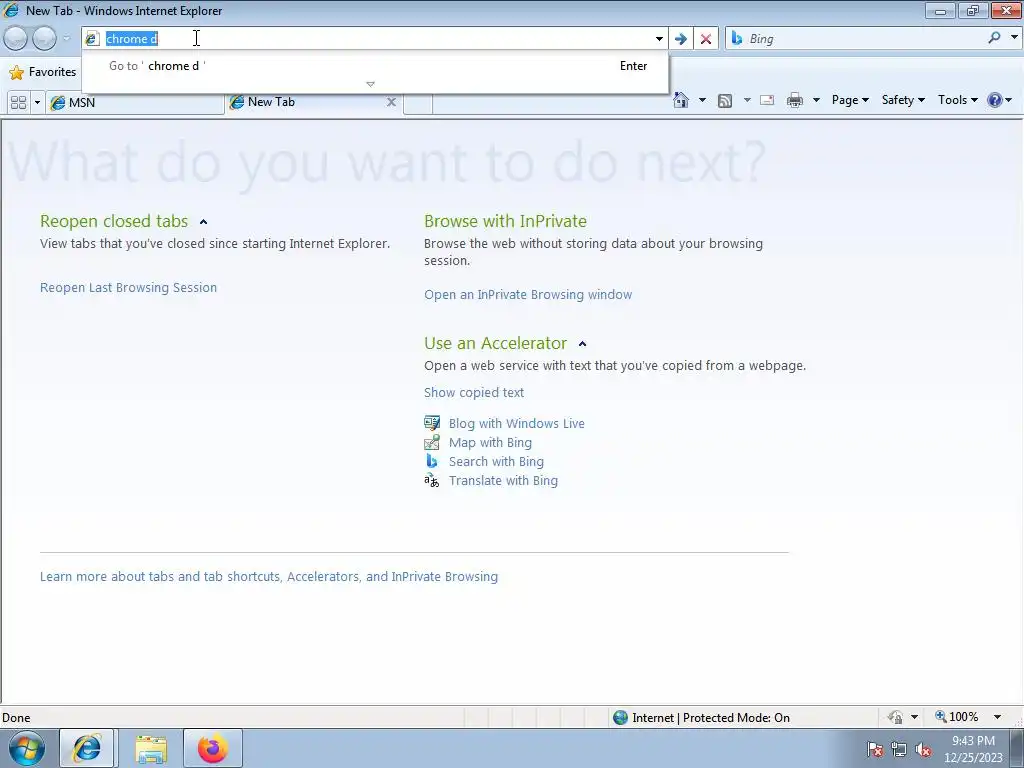Open the Page menu
1024x768 pixels.
(x=850, y=100)
